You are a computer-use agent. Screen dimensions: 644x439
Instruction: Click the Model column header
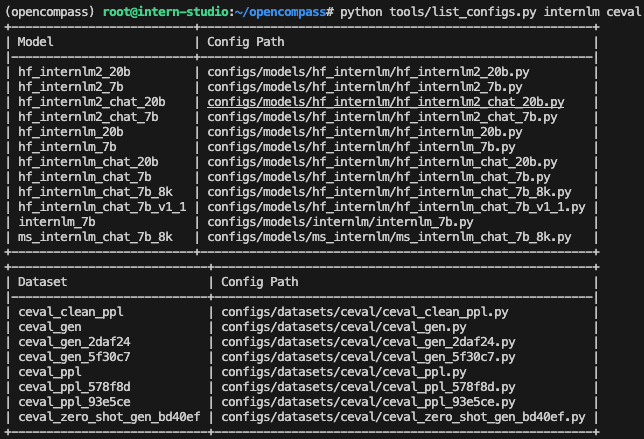38,42
